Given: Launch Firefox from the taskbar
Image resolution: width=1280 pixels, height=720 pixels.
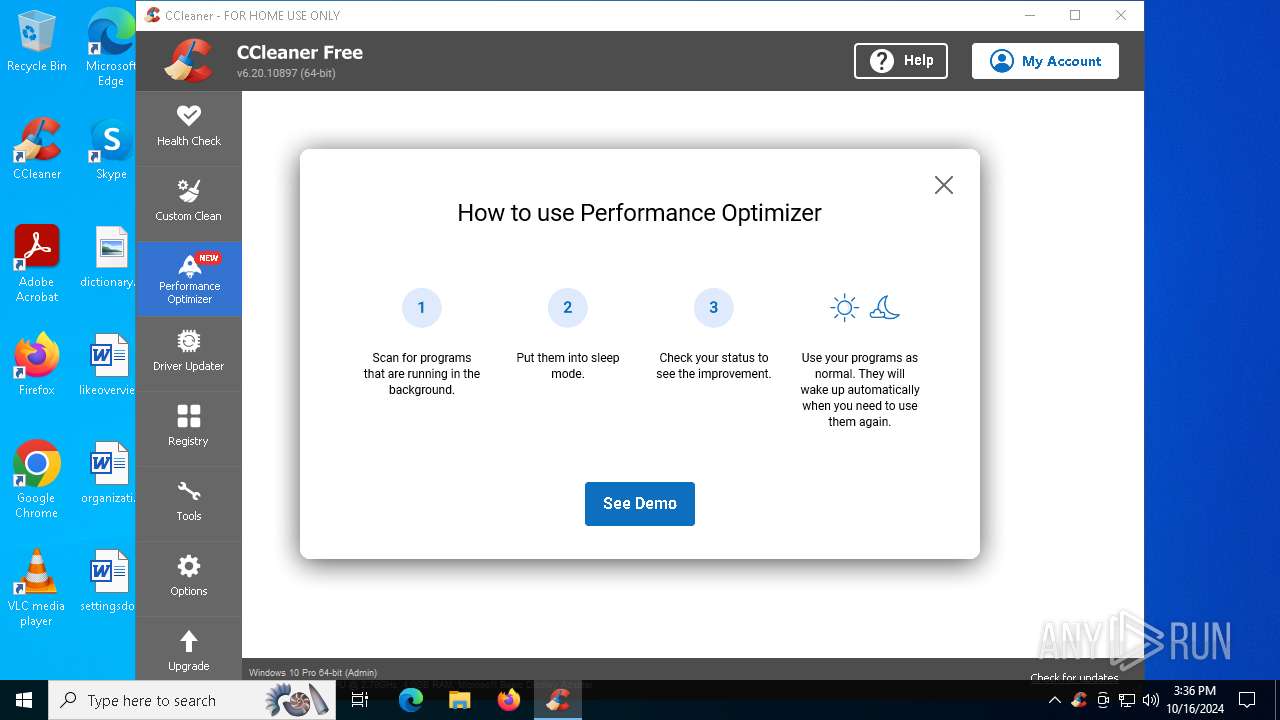Looking at the screenshot, I should pyautogui.click(x=508, y=700).
